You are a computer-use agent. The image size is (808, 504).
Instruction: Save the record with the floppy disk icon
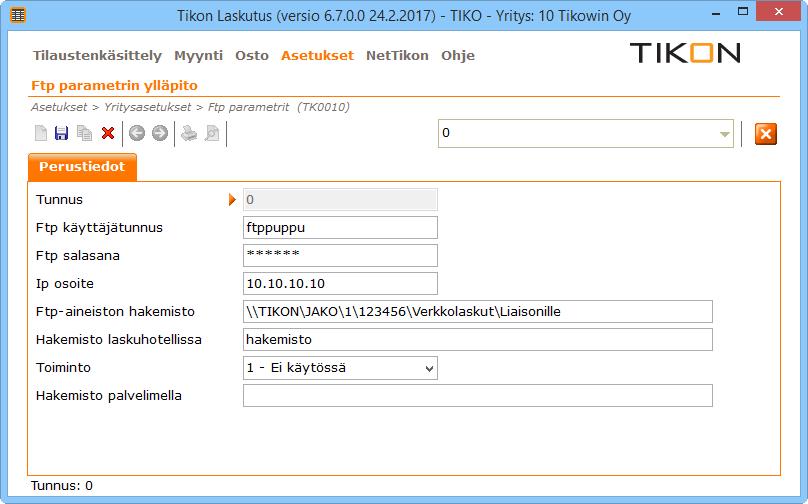61,133
